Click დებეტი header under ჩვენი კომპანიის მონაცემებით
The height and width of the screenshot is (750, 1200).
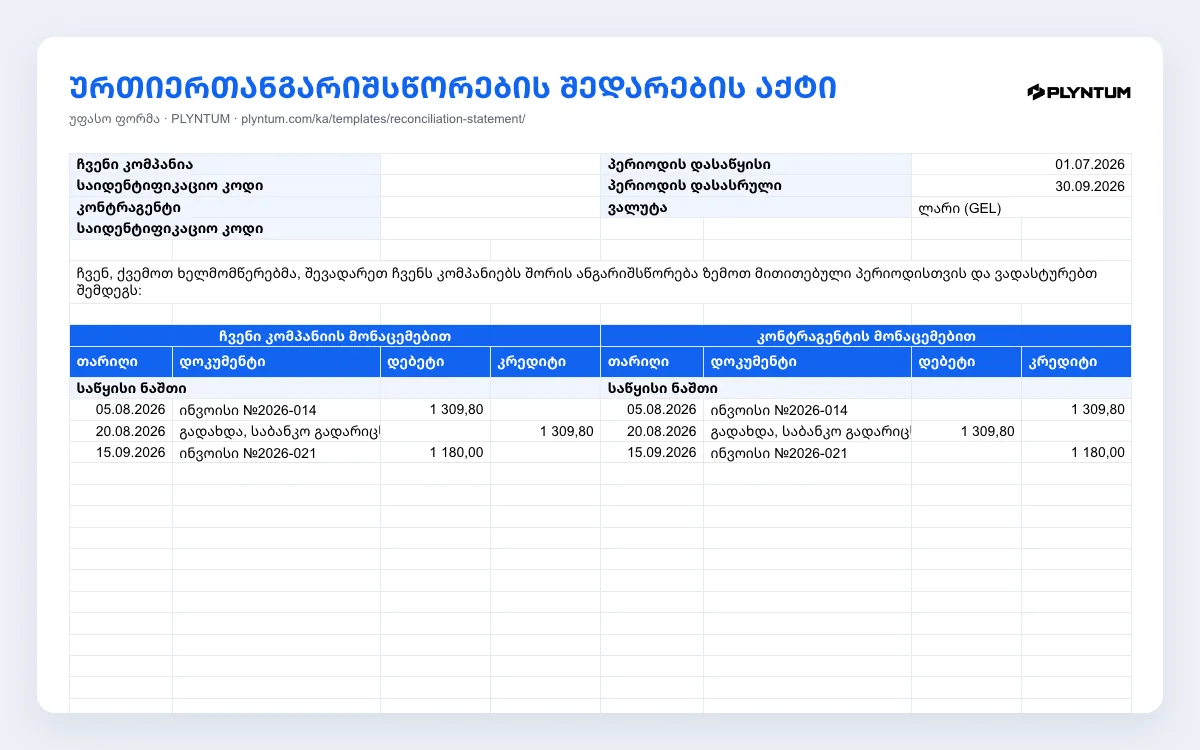(x=435, y=362)
